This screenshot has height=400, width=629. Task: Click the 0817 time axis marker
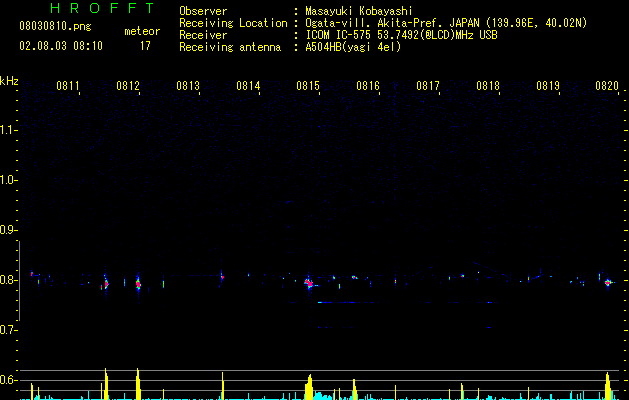point(428,86)
